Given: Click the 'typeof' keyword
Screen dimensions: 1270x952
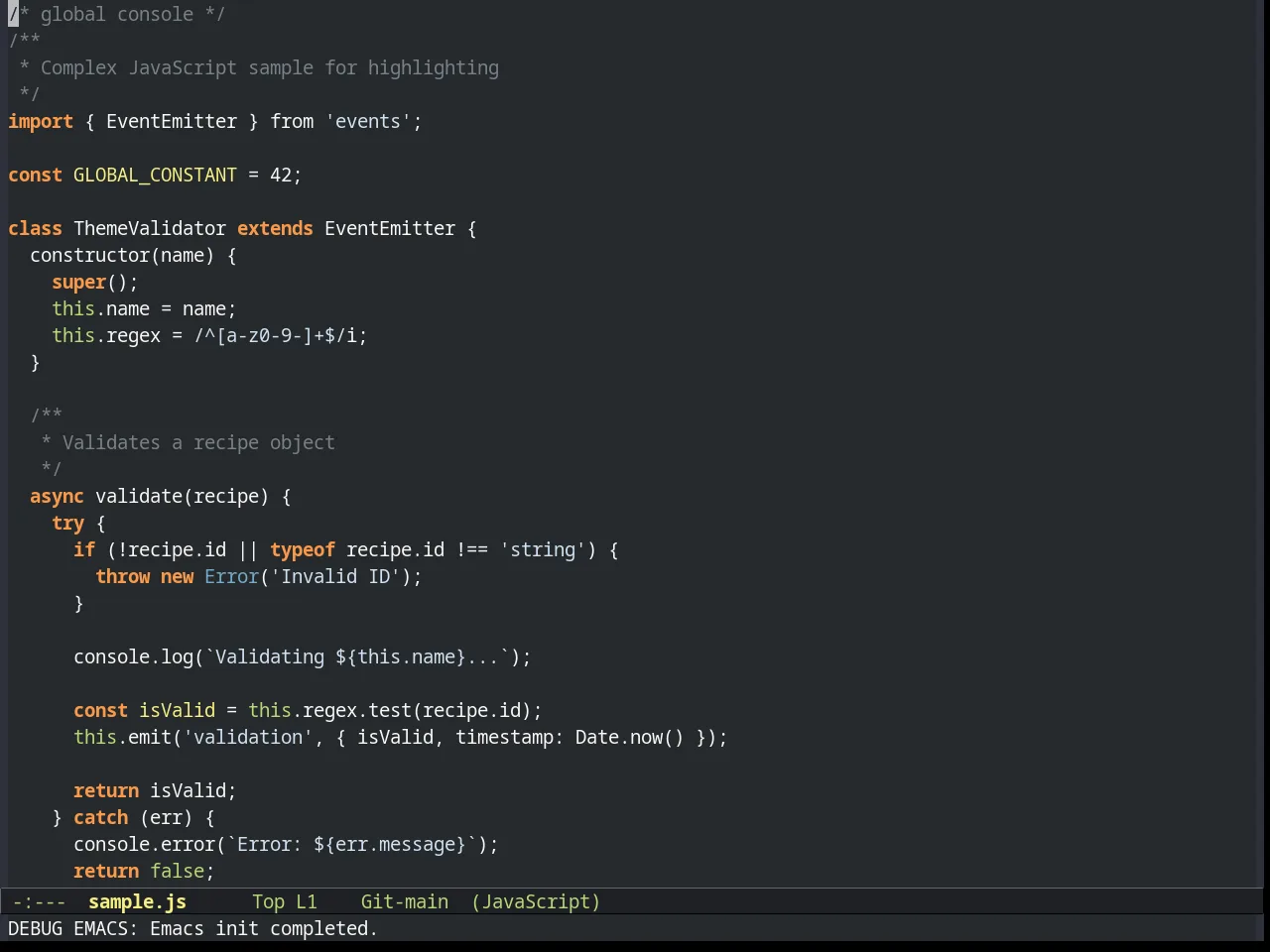Looking at the screenshot, I should [303, 549].
